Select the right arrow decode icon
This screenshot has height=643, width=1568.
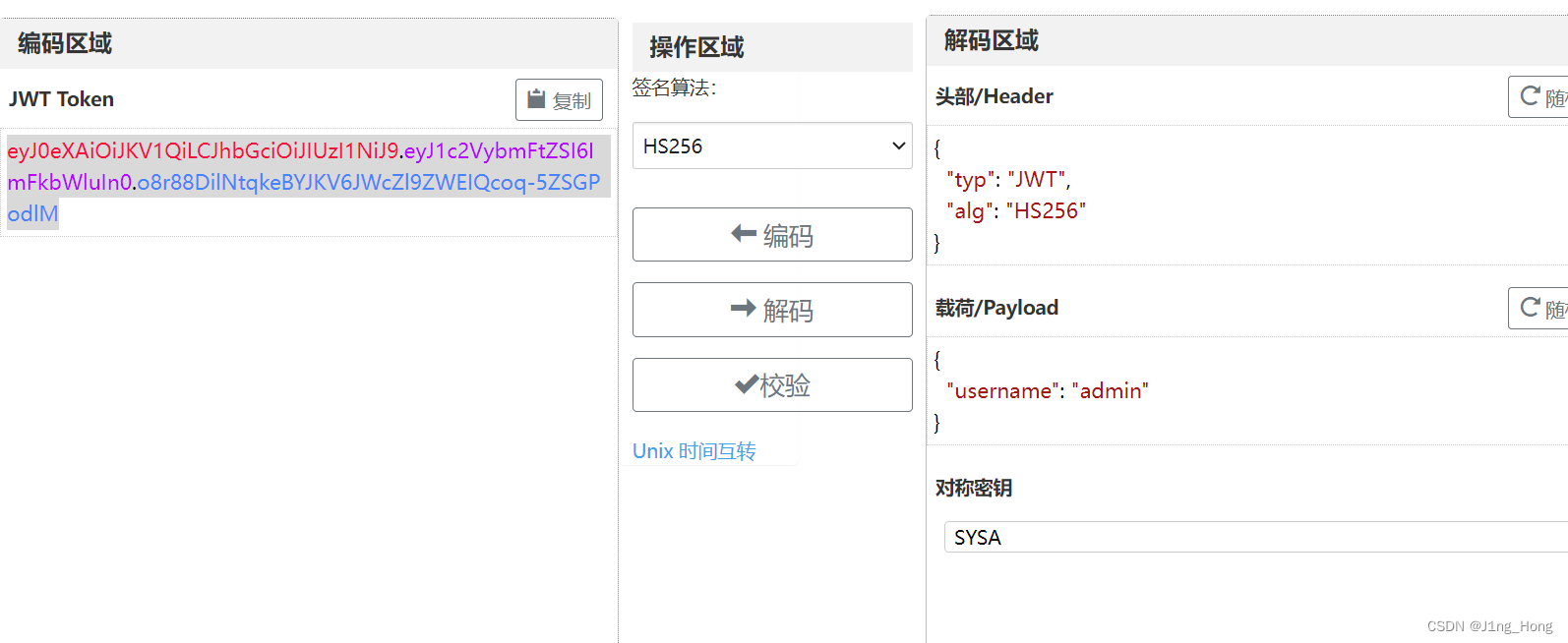[746, 310]
